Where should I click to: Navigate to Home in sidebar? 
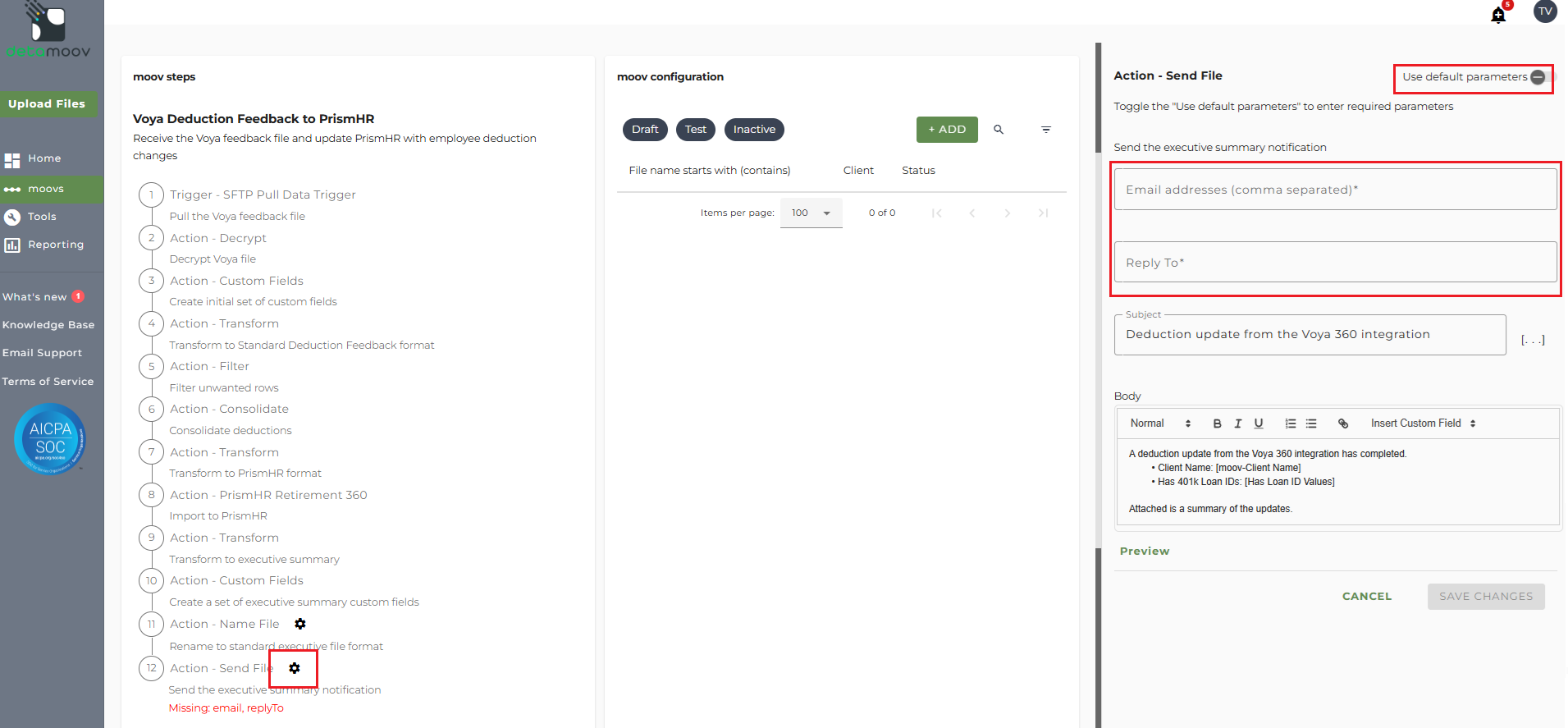[x=44, y=159]
